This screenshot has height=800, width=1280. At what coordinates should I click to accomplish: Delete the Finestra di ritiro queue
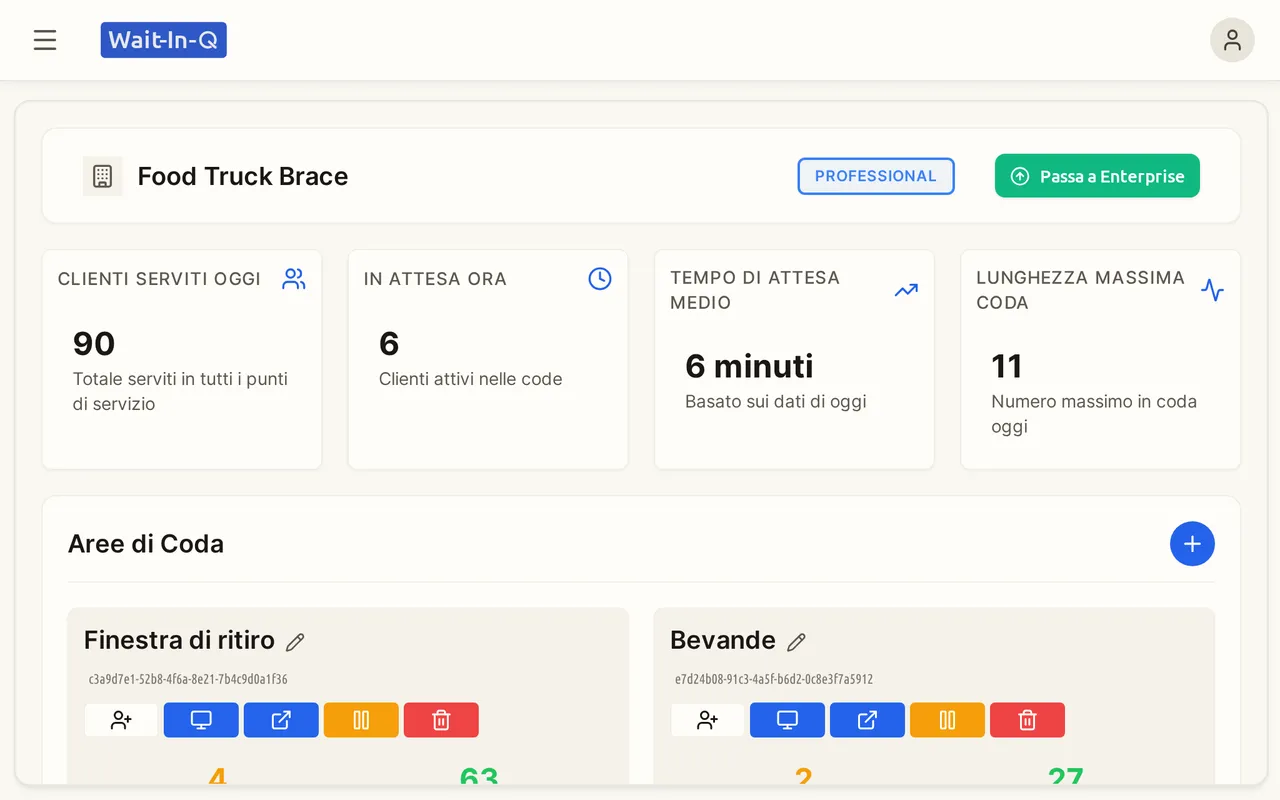tap(441, 720)
